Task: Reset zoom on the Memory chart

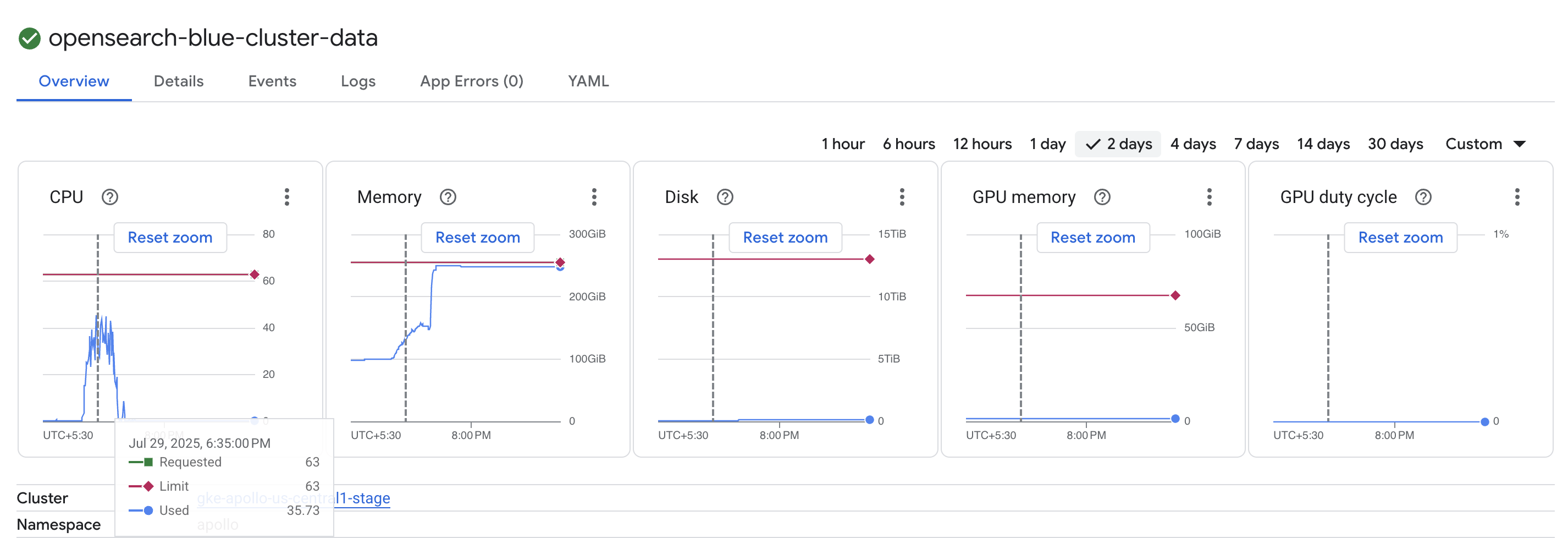Action: click(x=477, y=238)
